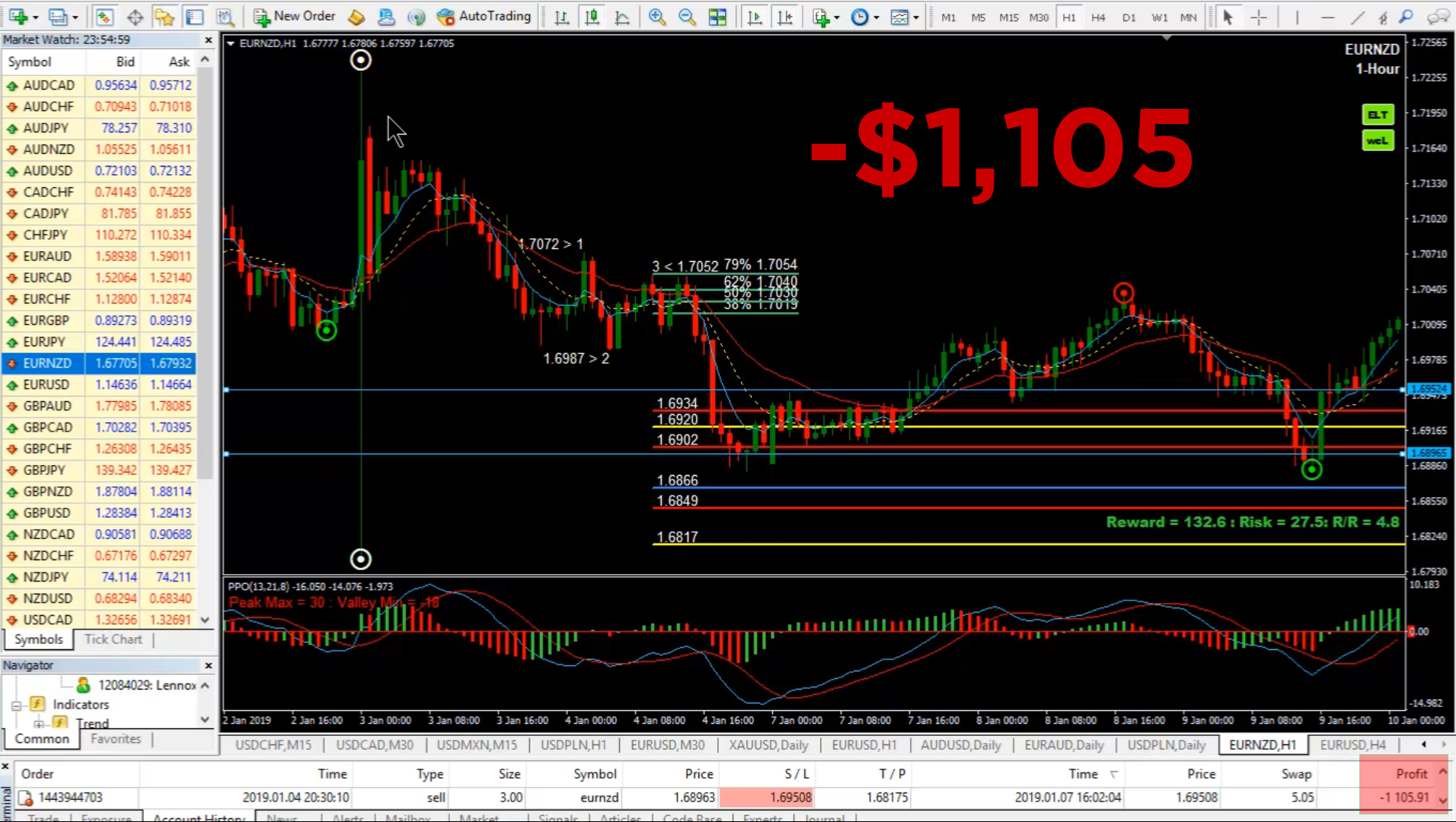Open the Strategy Tester magnifier icon
Screen dimensions: 1456x822
(225, 16)
